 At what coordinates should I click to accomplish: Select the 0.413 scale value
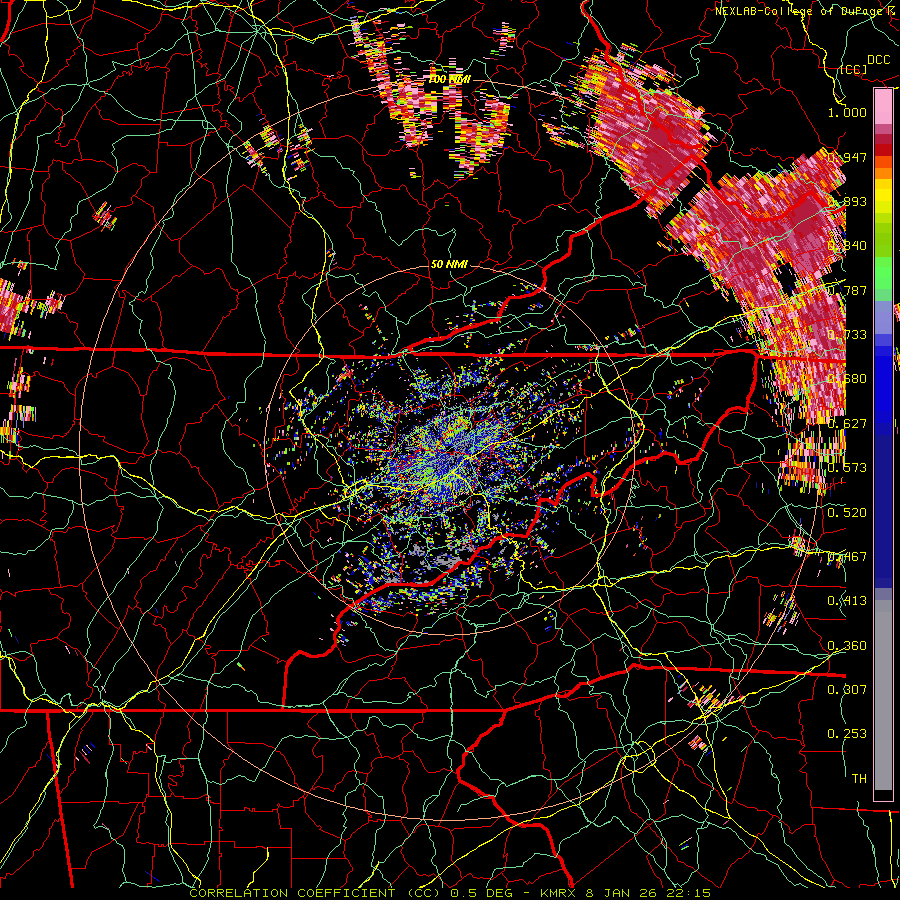click(x=847, y=601)
